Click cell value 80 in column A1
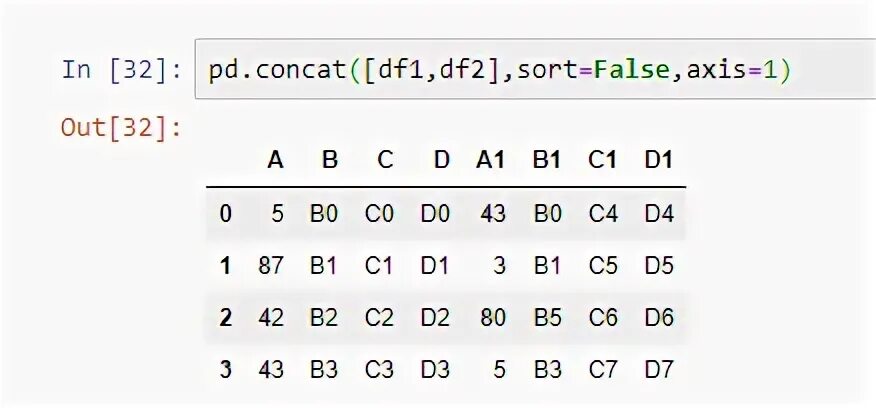The image size is (876, 408). pyautogui.click(x=492, y=318)
